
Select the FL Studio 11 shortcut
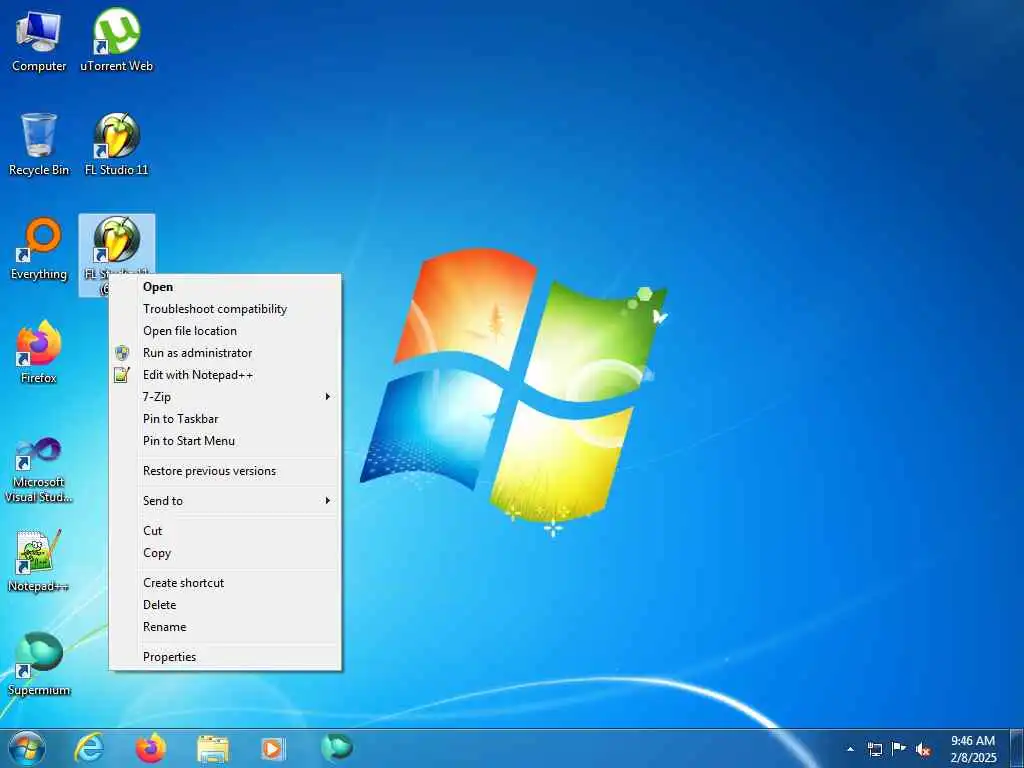(116, 145)
